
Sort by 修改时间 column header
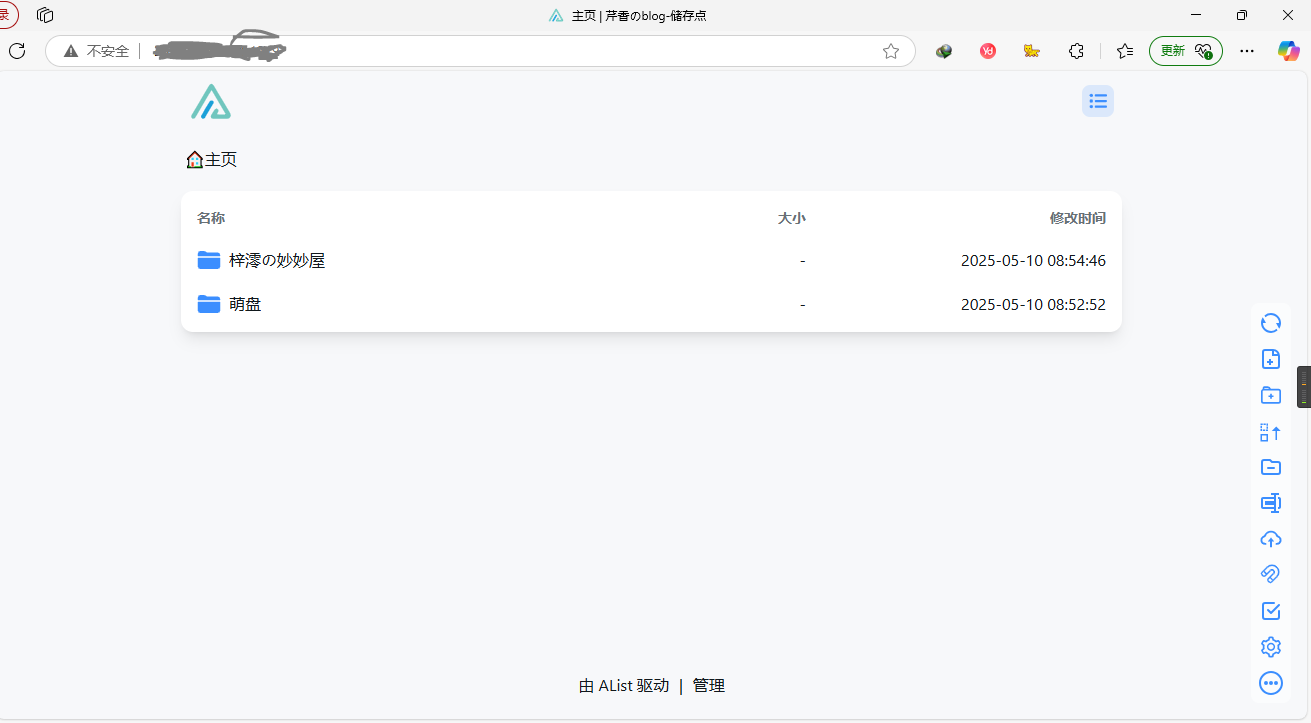(x=1077, y=218)
